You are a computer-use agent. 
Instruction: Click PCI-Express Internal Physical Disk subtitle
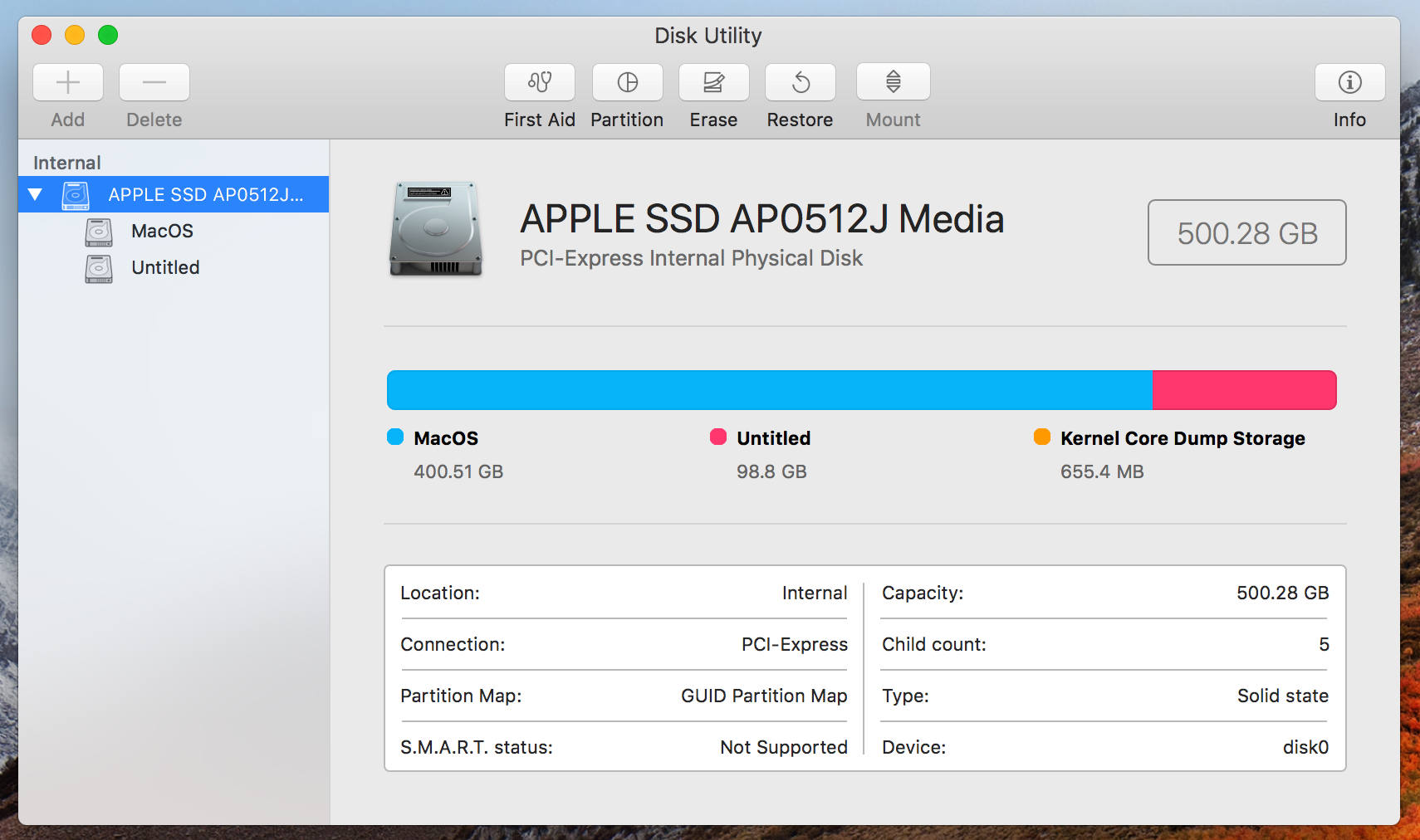point(692,258)
